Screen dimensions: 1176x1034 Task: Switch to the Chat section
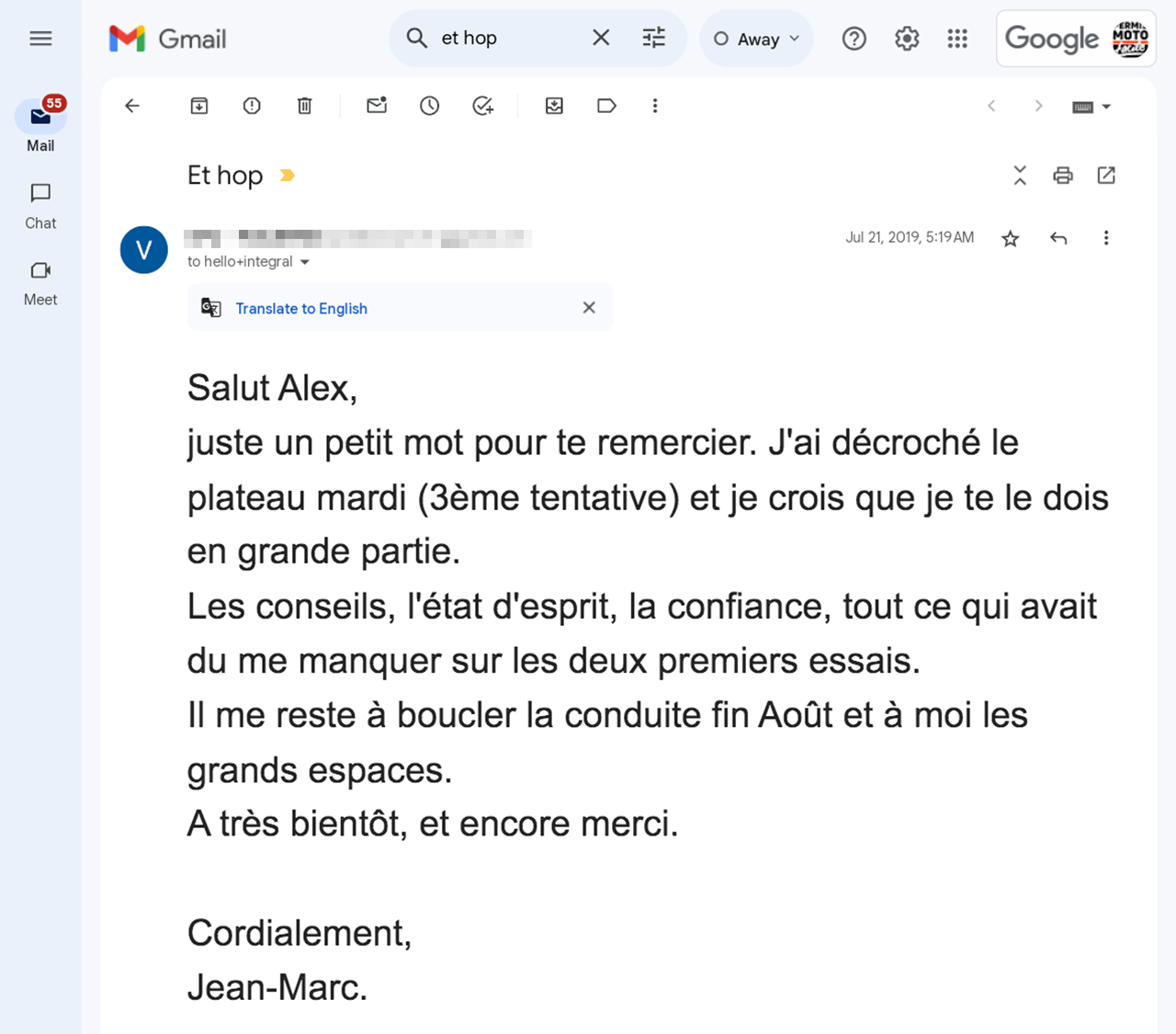click(x=40, y=206)
